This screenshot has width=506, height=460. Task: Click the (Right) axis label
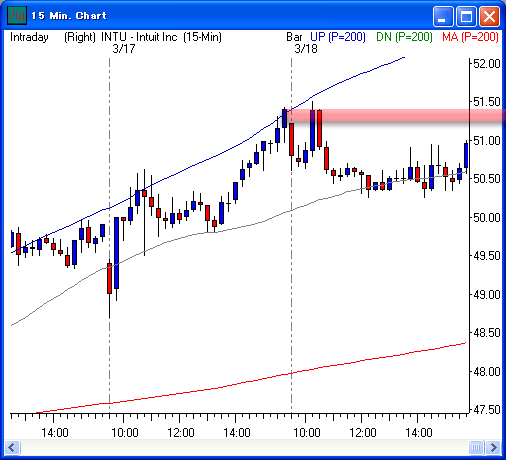click(80, 37)
